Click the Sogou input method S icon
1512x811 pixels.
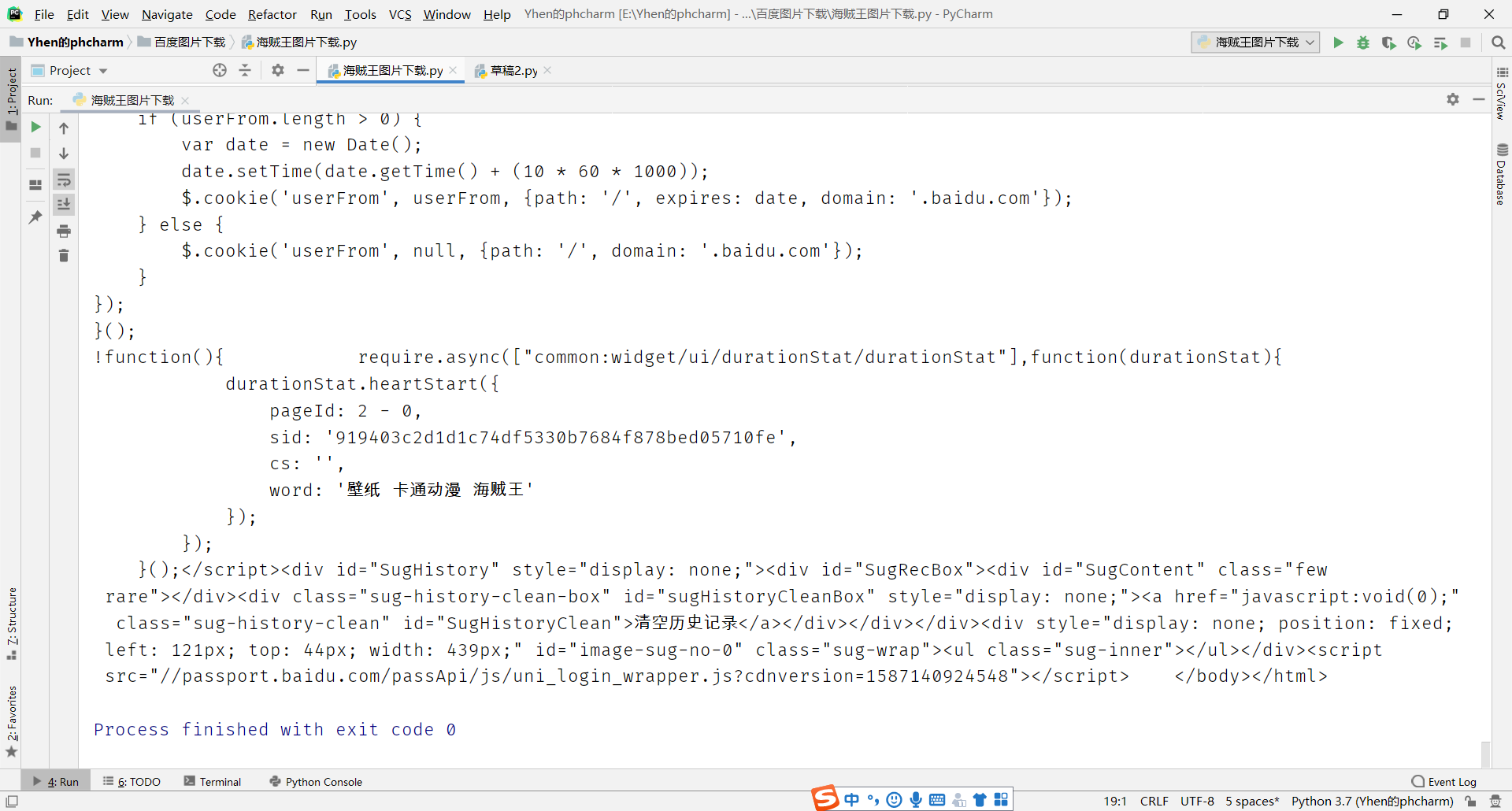point(825,798)
